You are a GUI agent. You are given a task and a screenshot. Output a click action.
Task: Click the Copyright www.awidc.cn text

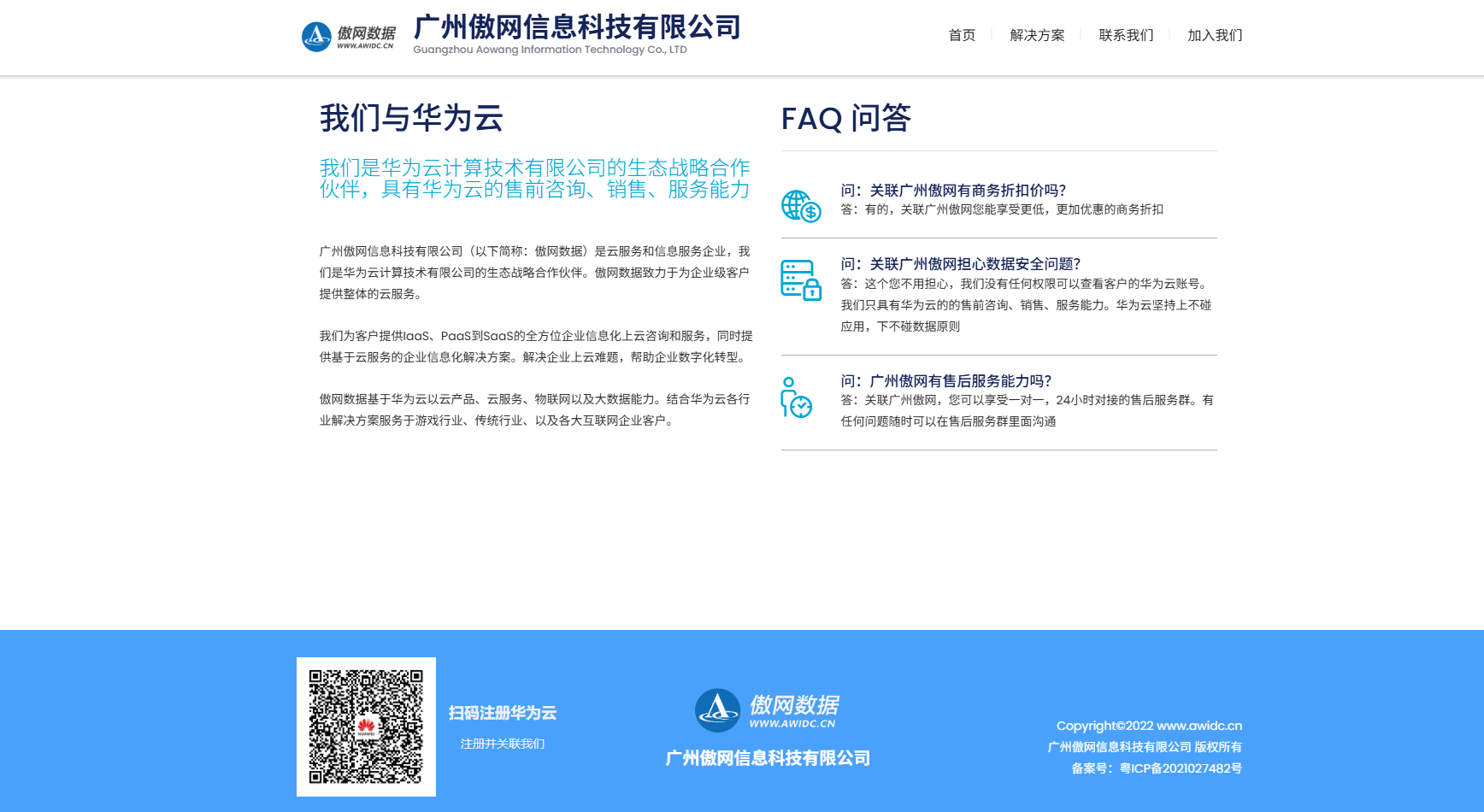(x=1149, y=726)
